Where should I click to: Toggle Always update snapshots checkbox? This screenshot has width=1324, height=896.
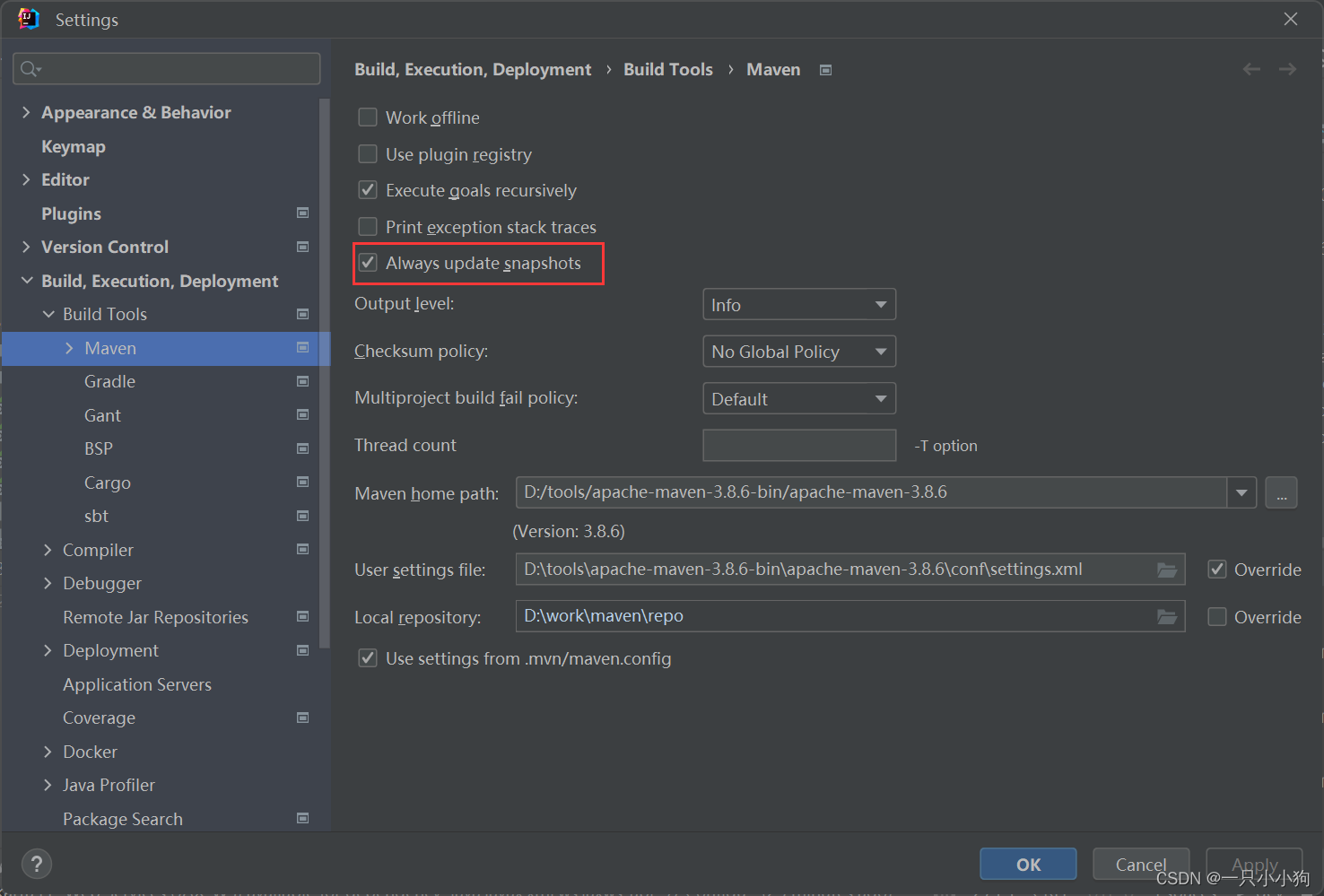pyautogui.click(x=368, y=263)
